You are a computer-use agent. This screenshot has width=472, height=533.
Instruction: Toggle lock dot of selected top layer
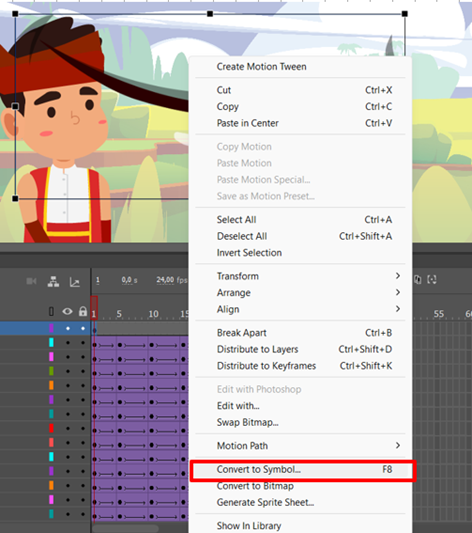tap(83, 328)
